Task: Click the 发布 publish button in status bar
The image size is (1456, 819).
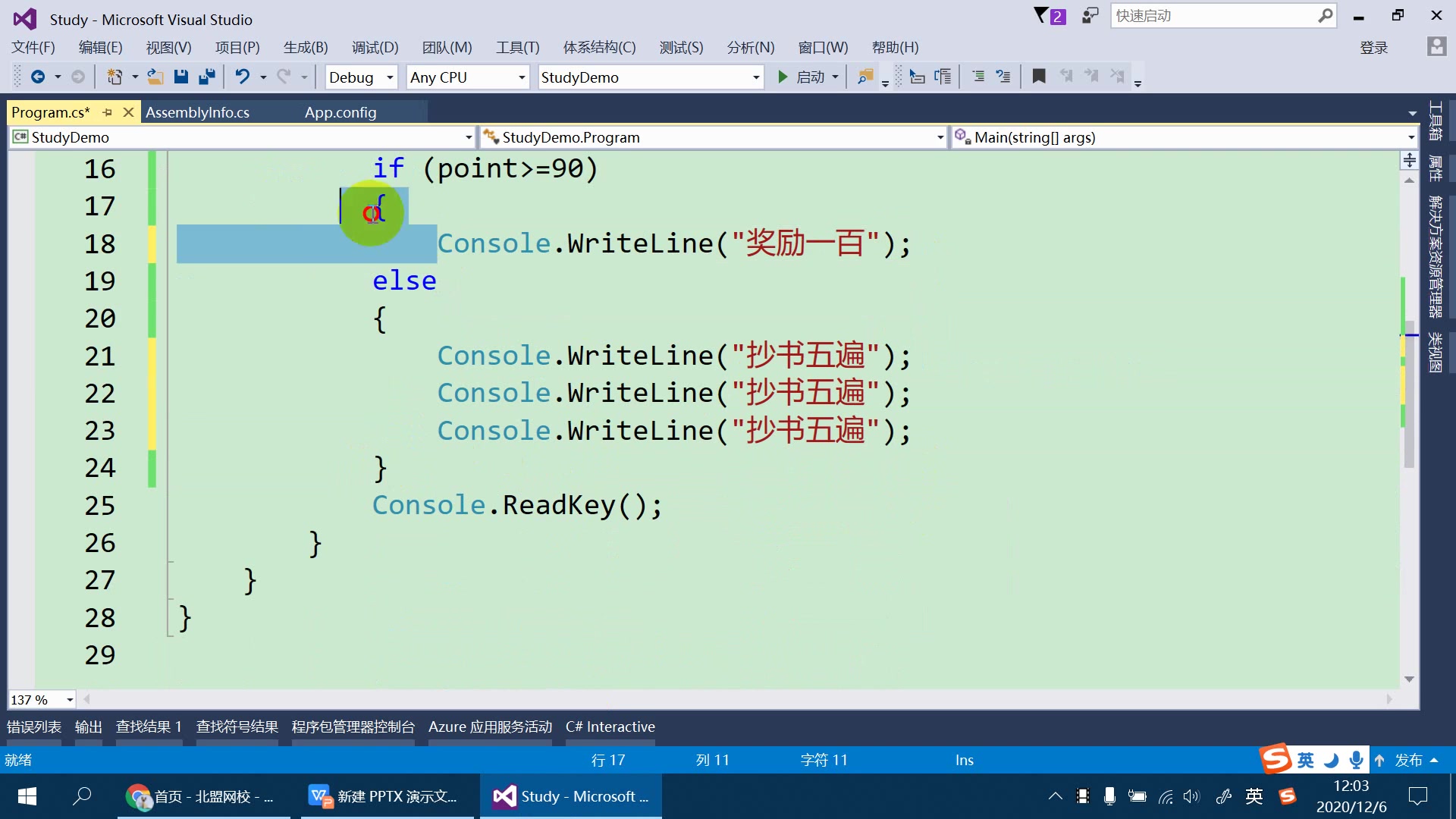Action: pos(1408,760)
